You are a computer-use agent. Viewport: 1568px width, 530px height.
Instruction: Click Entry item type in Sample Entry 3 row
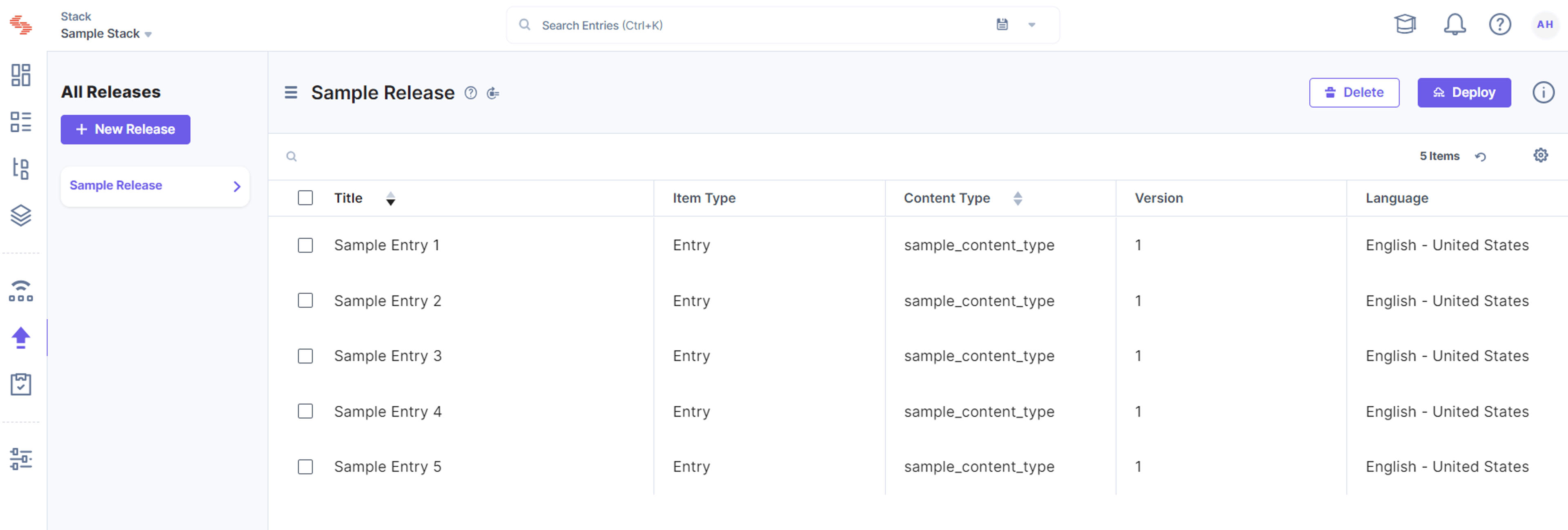691,356
